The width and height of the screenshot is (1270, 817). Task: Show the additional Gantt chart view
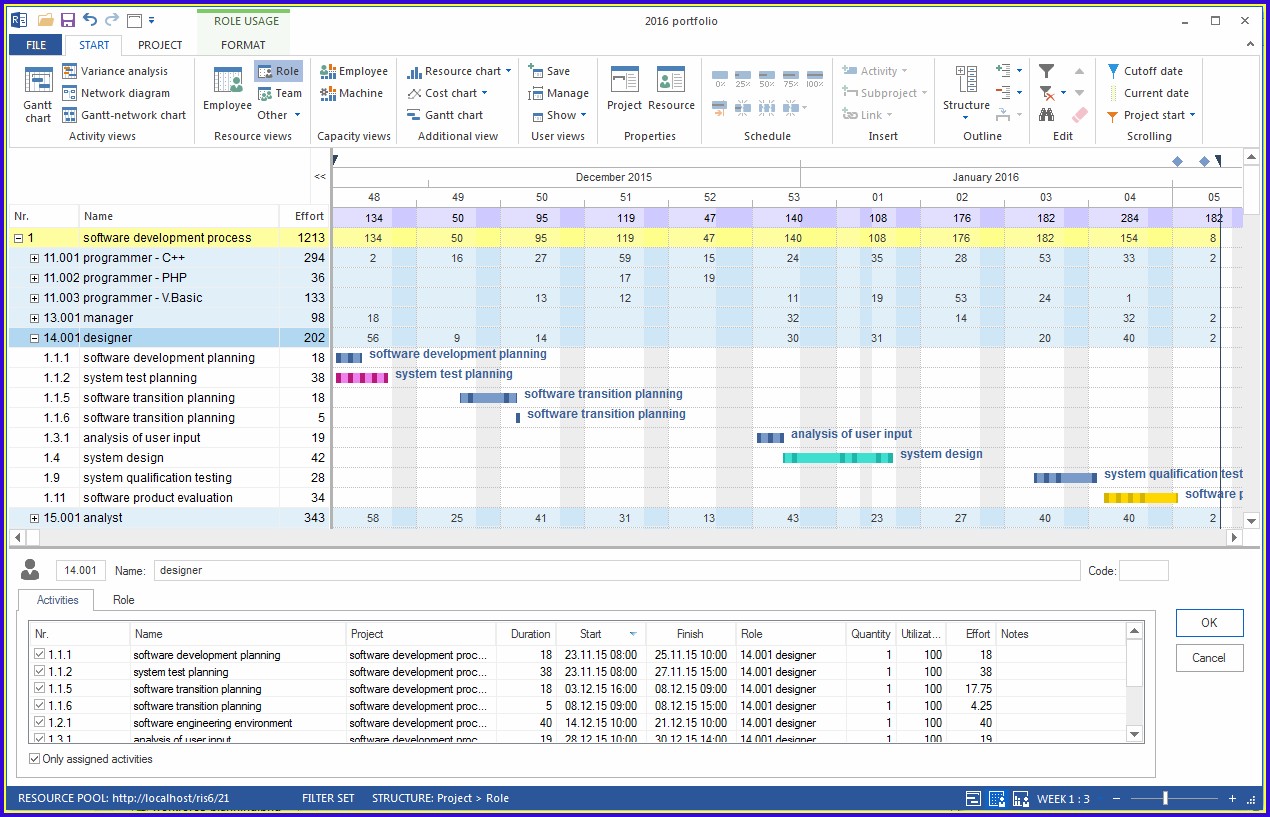[x=445, y=115]
